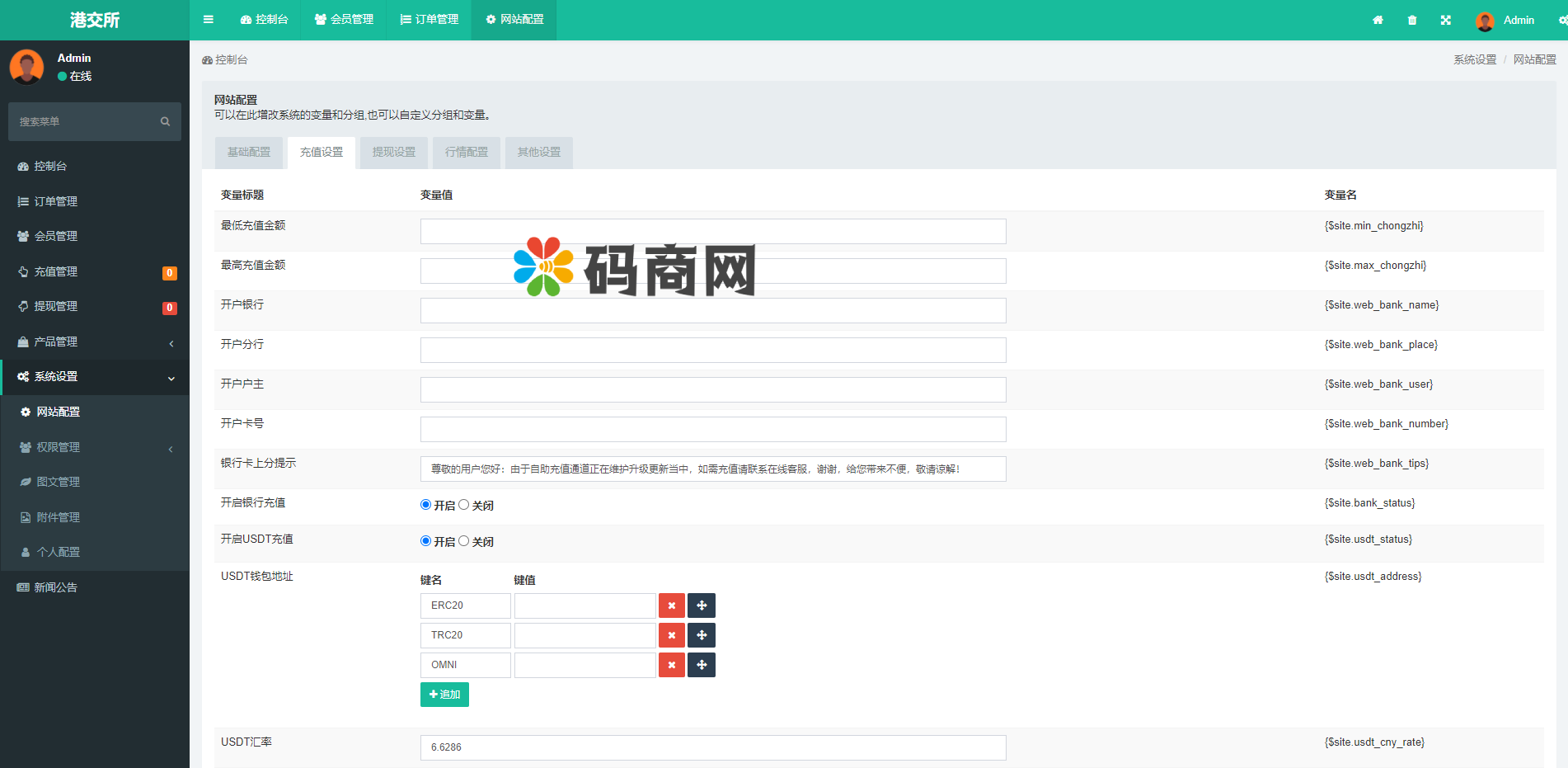1568x768 pixels.
Task: Click 网站配置 in the breadcrumb
Action: coord(1534,60)
